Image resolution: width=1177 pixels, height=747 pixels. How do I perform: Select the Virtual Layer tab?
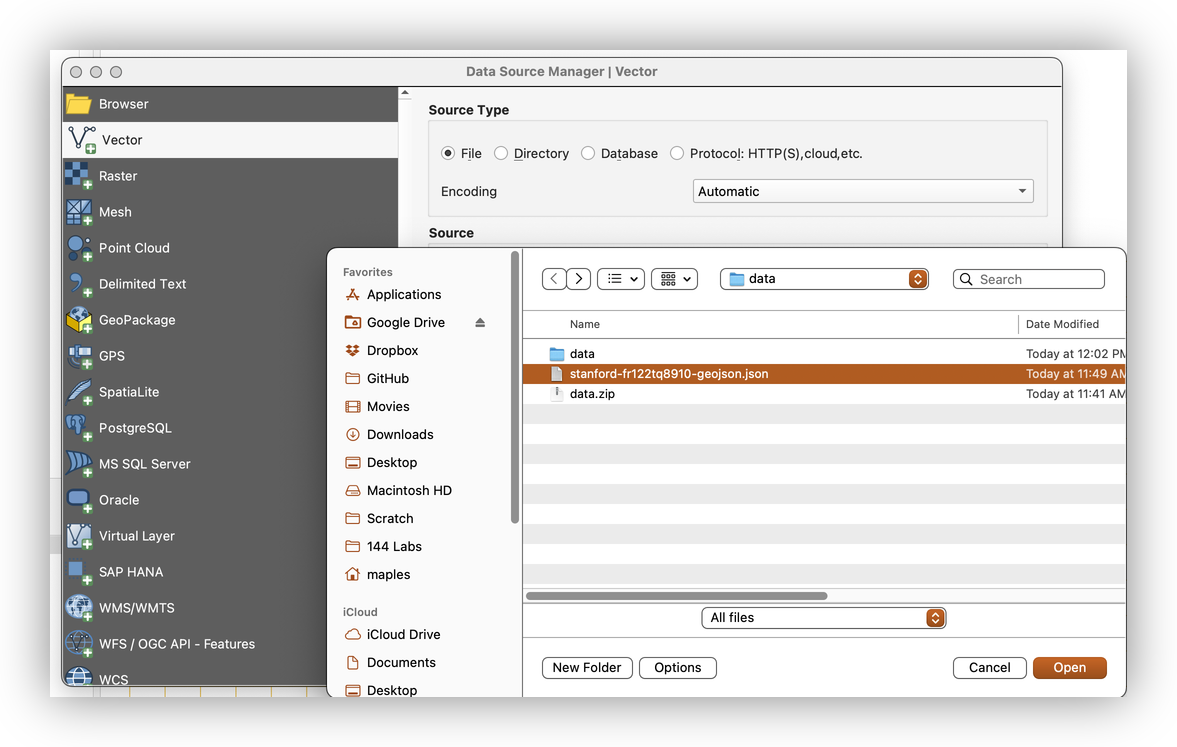(136, 536)
